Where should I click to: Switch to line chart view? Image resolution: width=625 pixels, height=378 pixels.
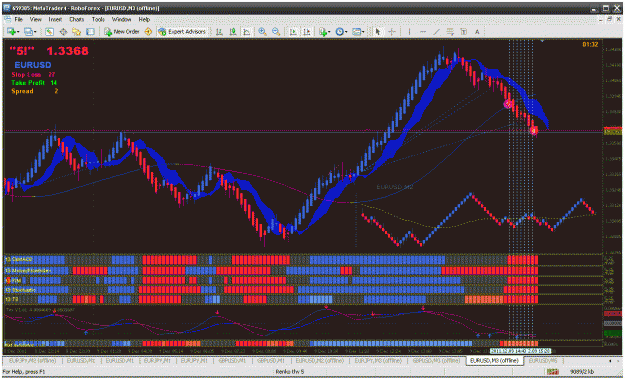247,32
